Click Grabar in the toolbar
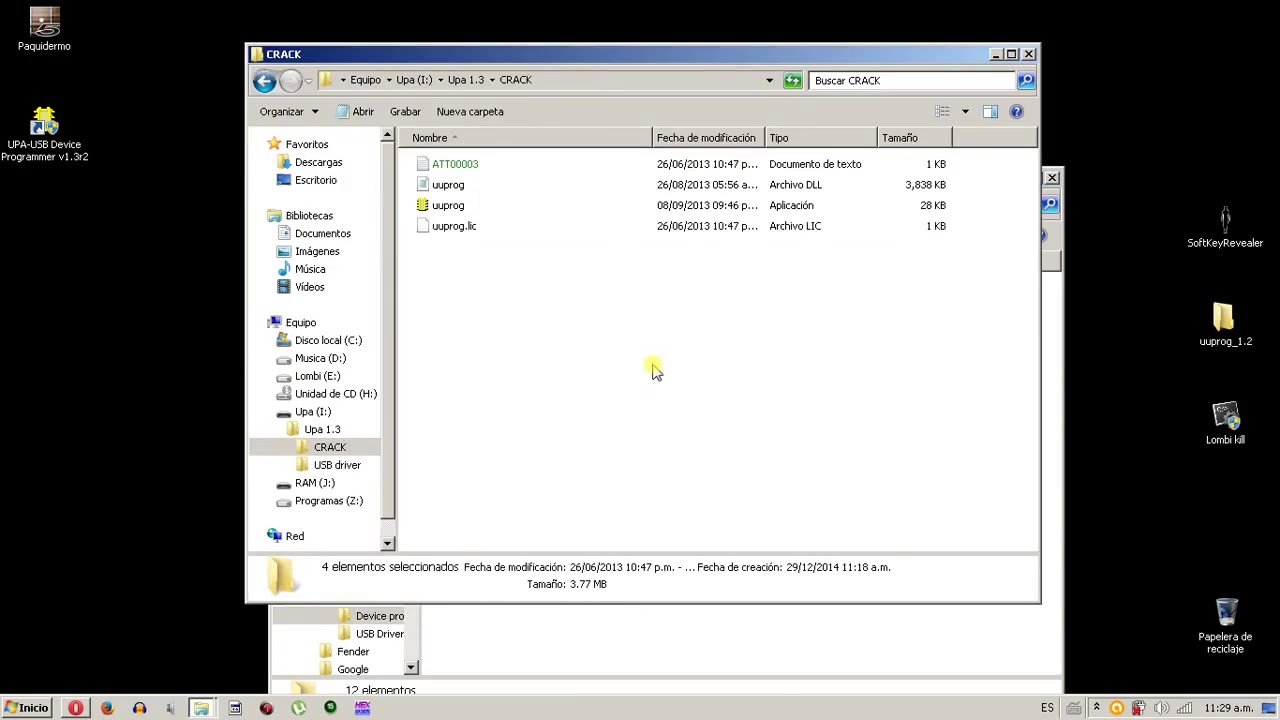Image resolution: width=1280 pixels, height=720 pixels. [405, 112]
